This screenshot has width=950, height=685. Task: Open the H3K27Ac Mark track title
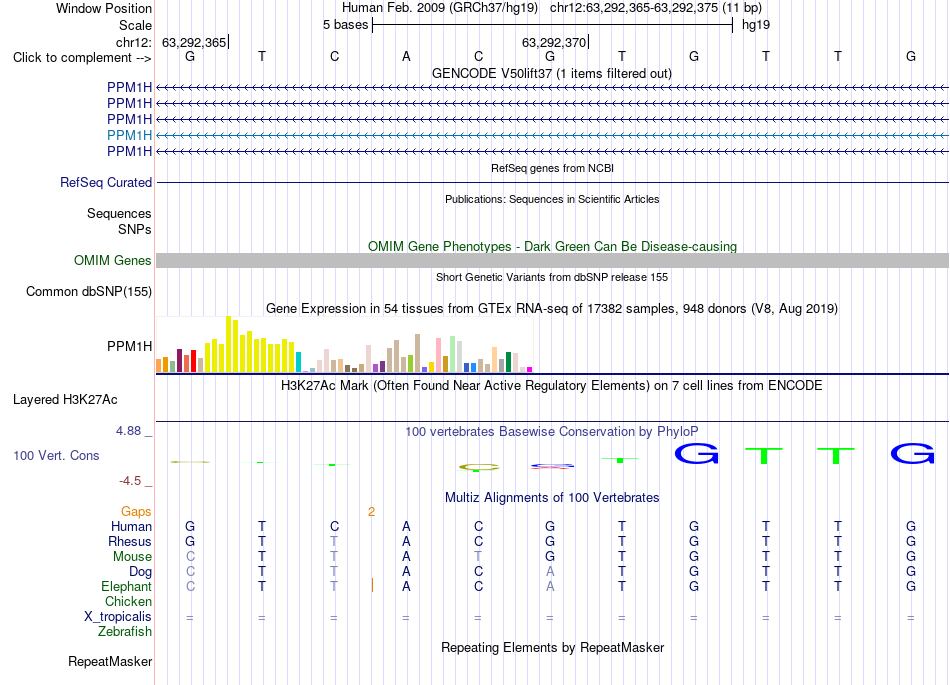pos(552,386)
